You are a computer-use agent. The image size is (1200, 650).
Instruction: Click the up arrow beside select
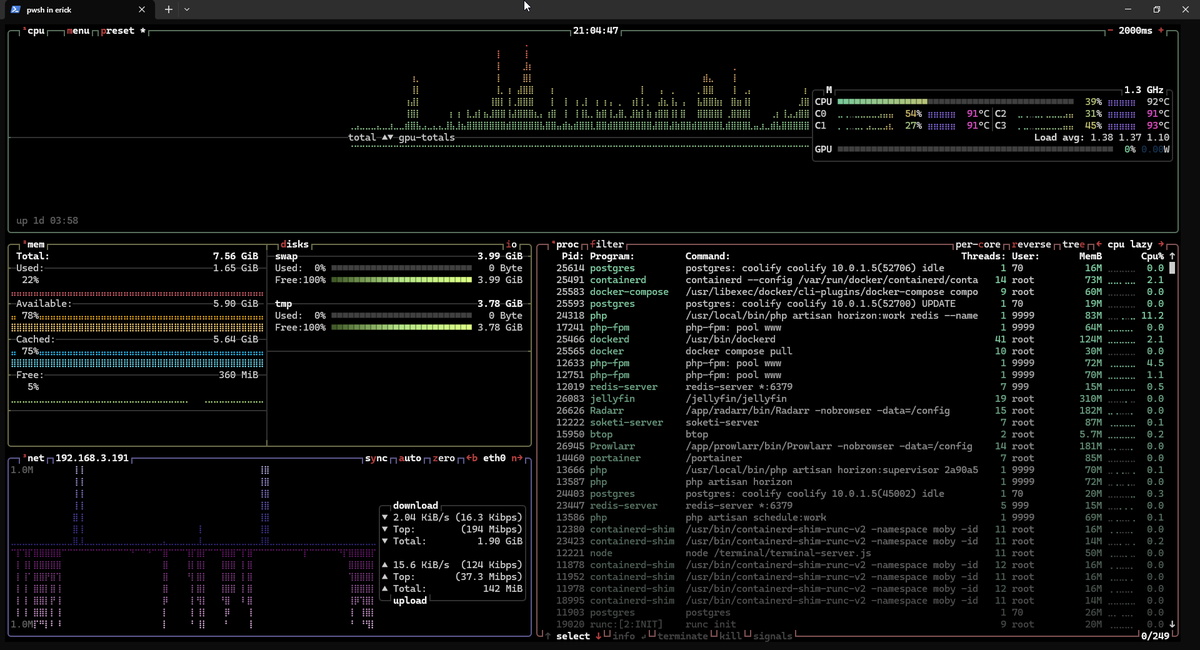pos(549,636)
